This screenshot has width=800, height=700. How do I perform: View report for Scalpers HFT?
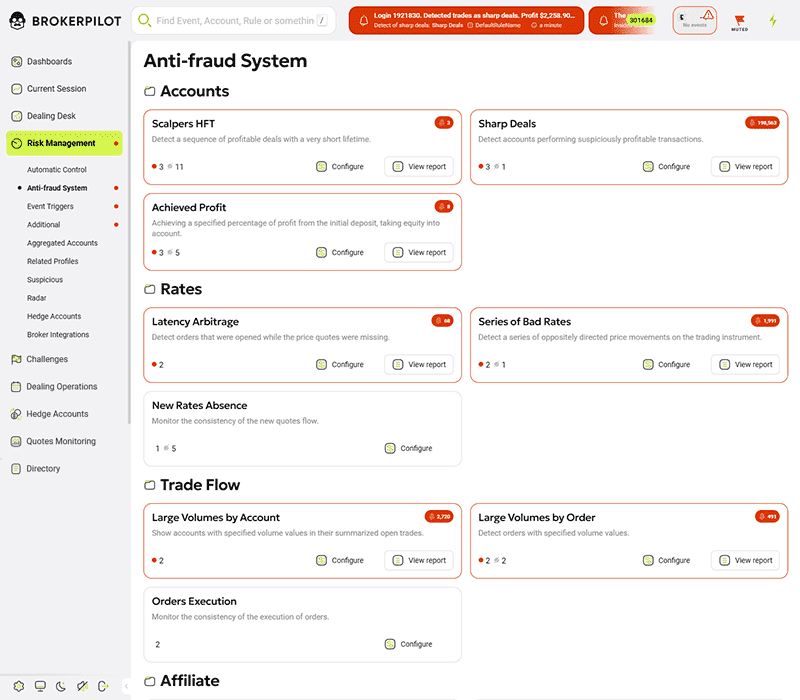pos(418,167)
